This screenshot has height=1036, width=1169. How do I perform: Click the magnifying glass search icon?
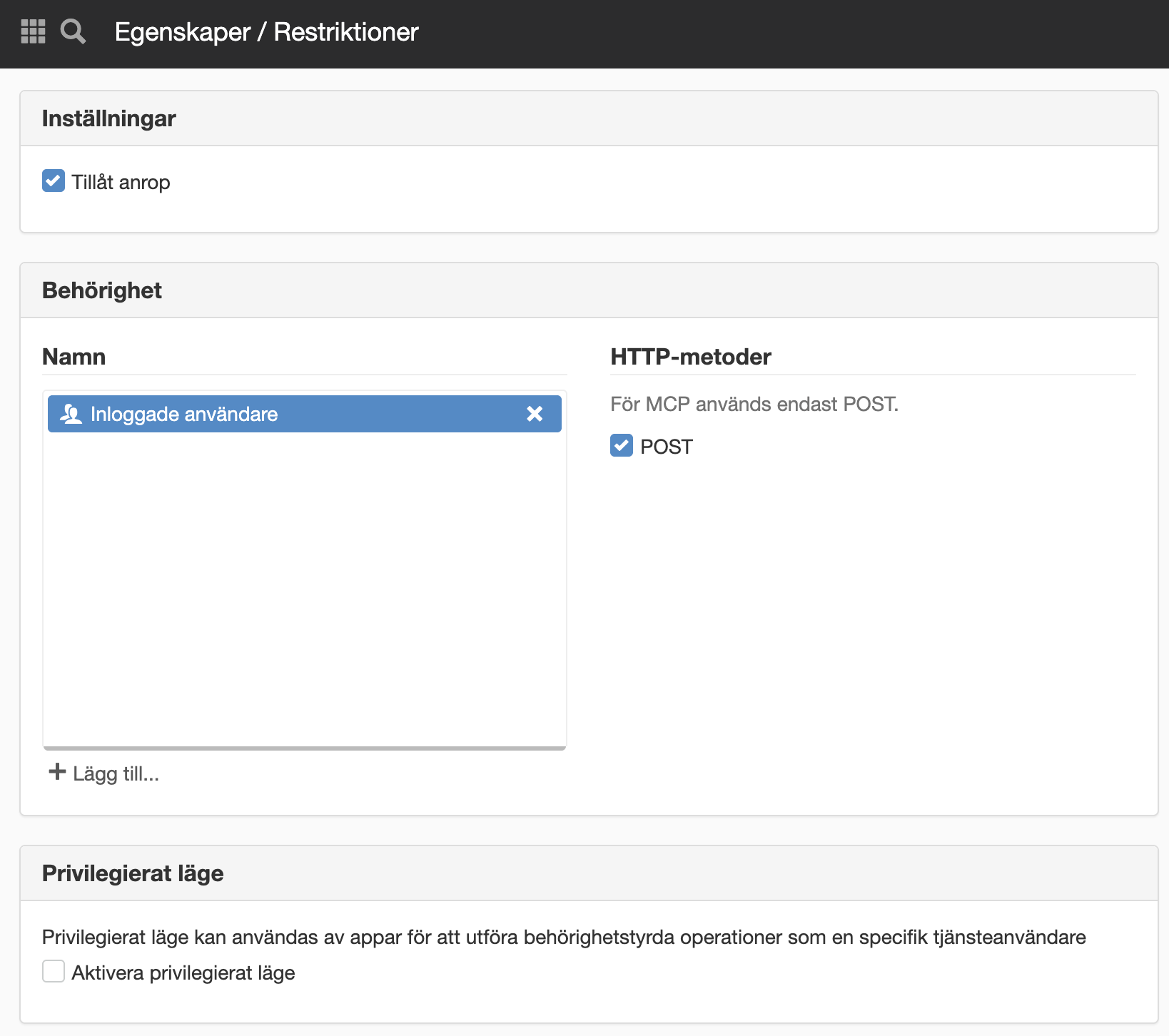73,31
